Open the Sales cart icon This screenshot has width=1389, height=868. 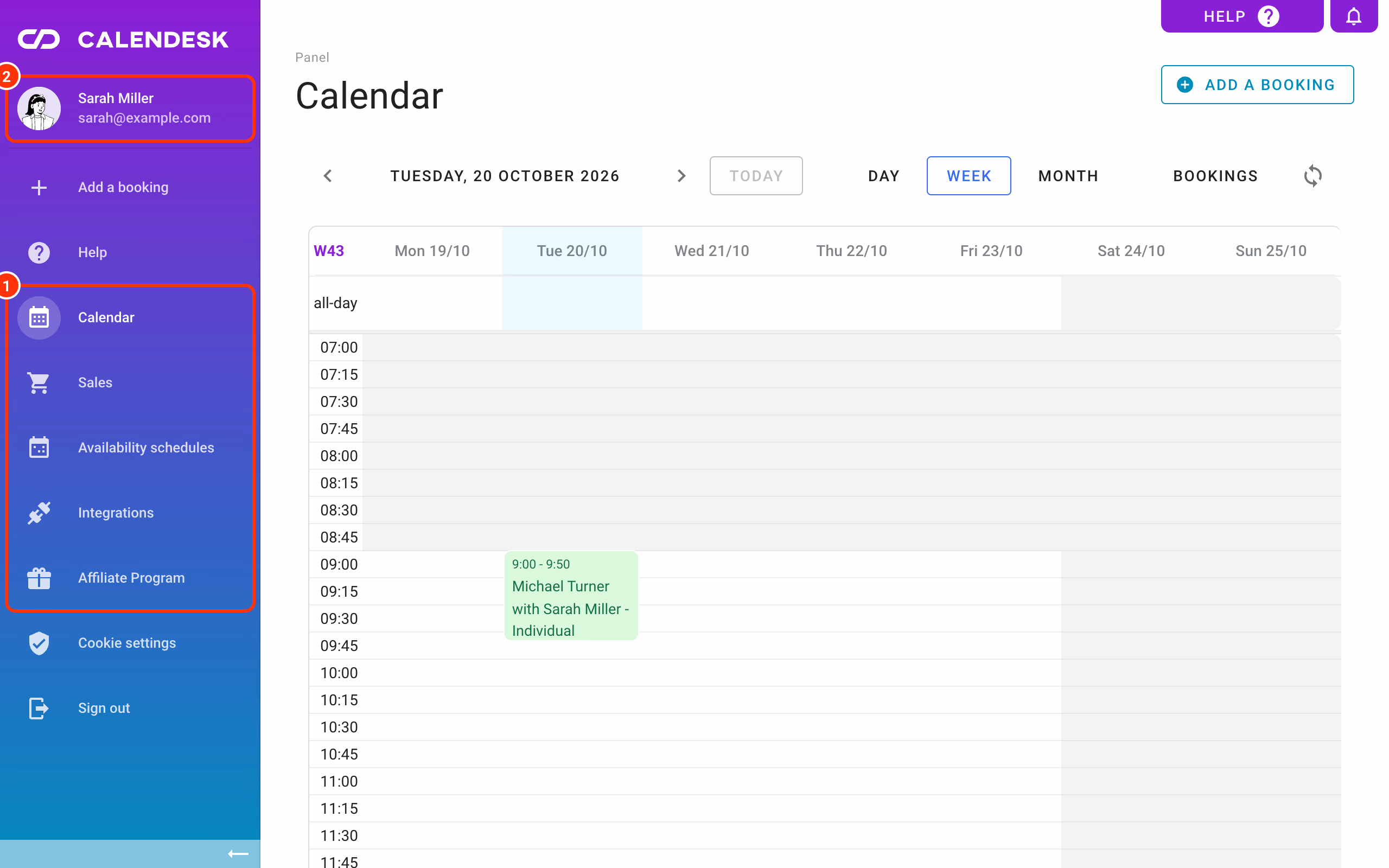(39, 383)
